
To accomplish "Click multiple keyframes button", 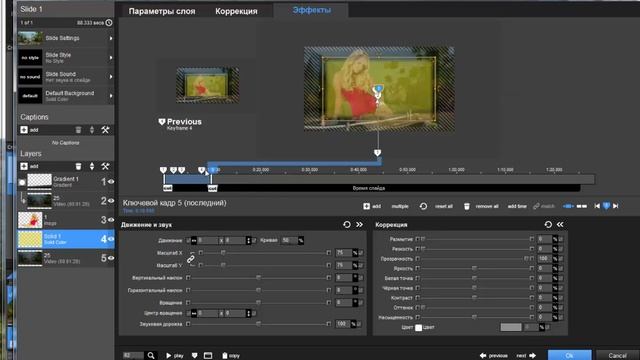I will coord(400,206).
